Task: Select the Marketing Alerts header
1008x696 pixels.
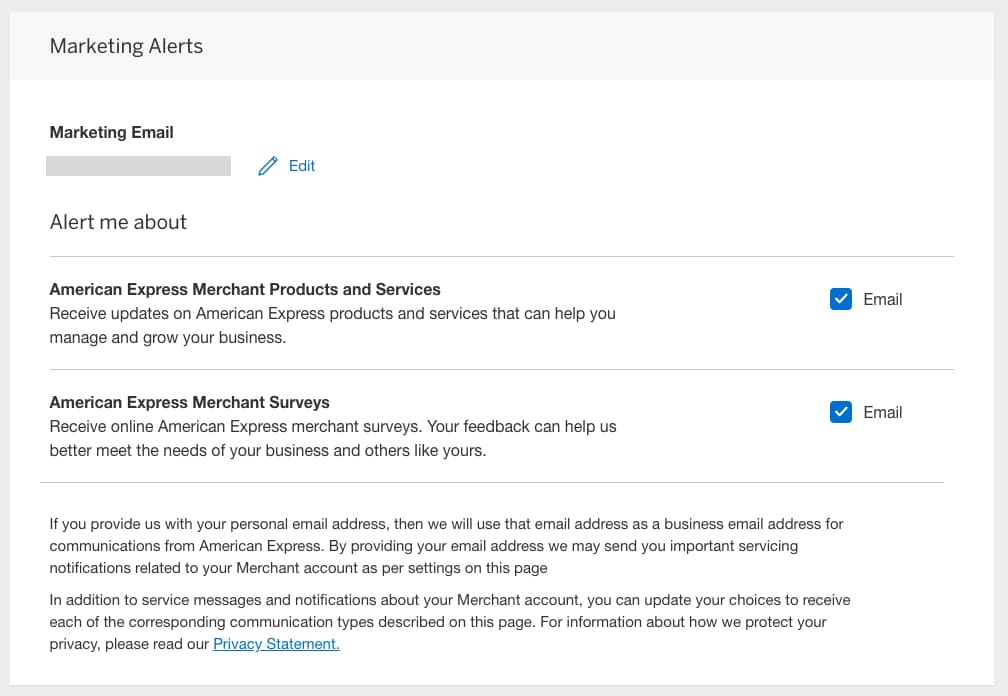Action: pyautogui.click(x=125, y=46)
